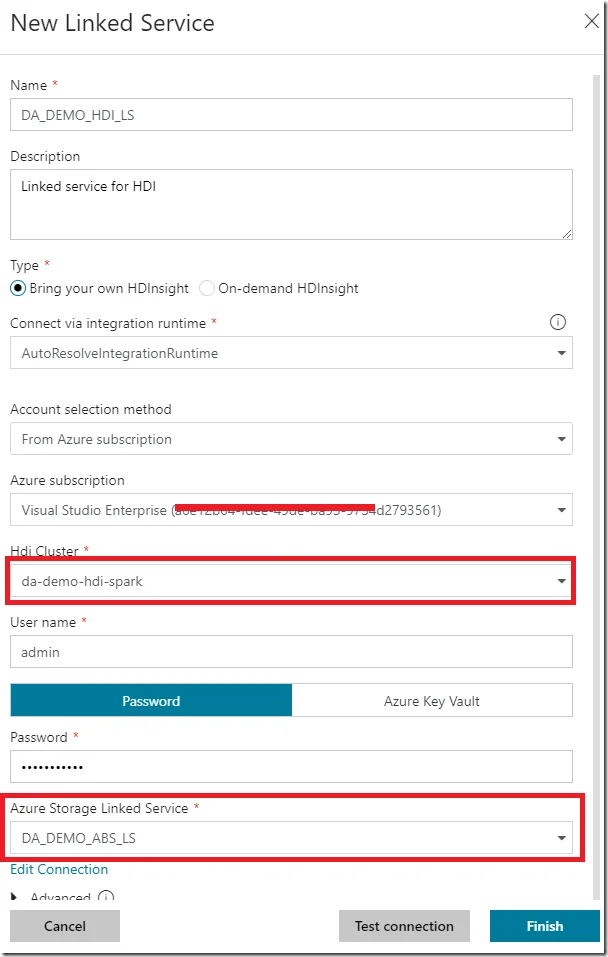Select Bring your own HDInsight radio button
The height and width of the screenshot is (957, 608).
18,288
